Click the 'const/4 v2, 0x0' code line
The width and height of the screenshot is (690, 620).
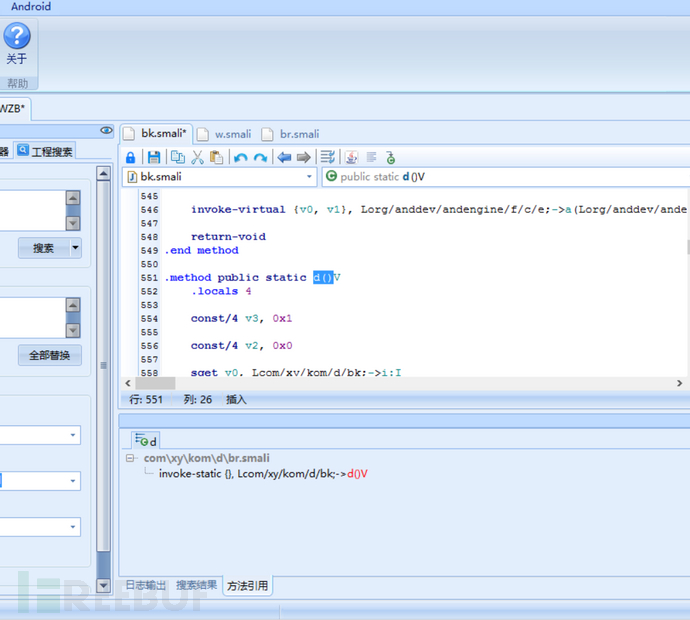tap(241, 346)
